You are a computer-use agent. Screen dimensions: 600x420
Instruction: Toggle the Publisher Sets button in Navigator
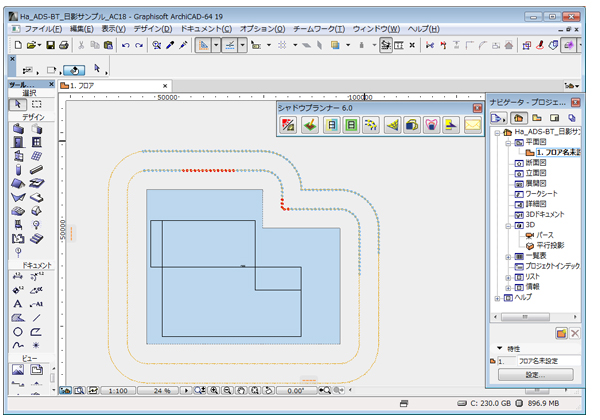click(x=572, y=118)
